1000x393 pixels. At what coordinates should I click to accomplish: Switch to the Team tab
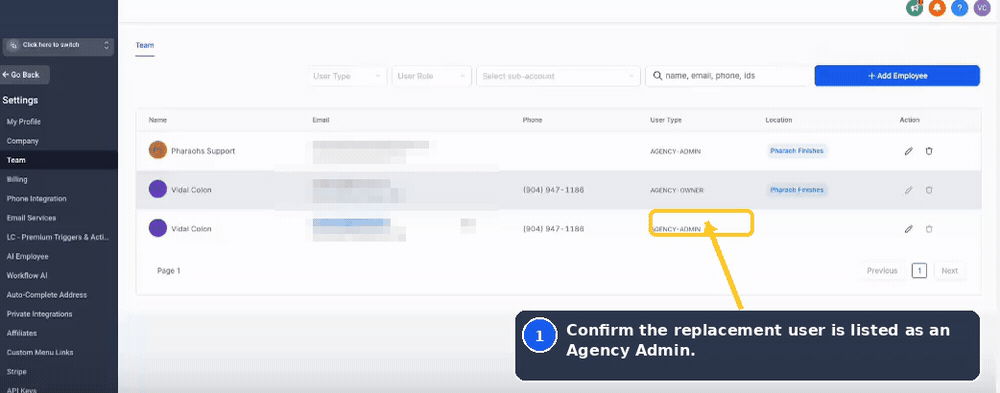pos(145,46)
